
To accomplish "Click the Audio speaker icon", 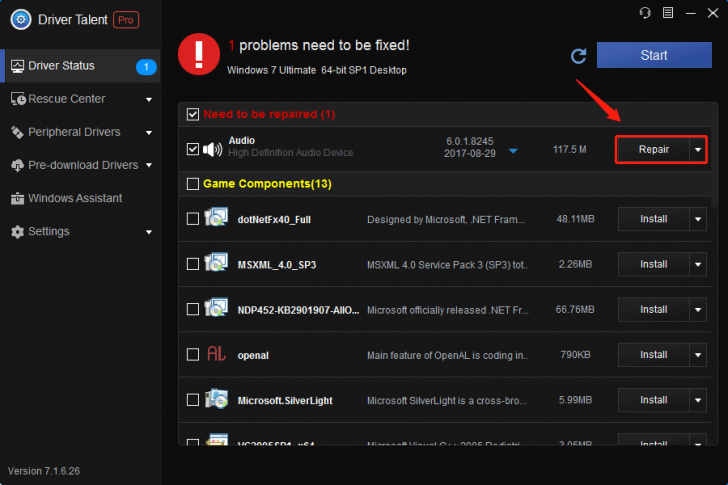I will tap(213, 149).
